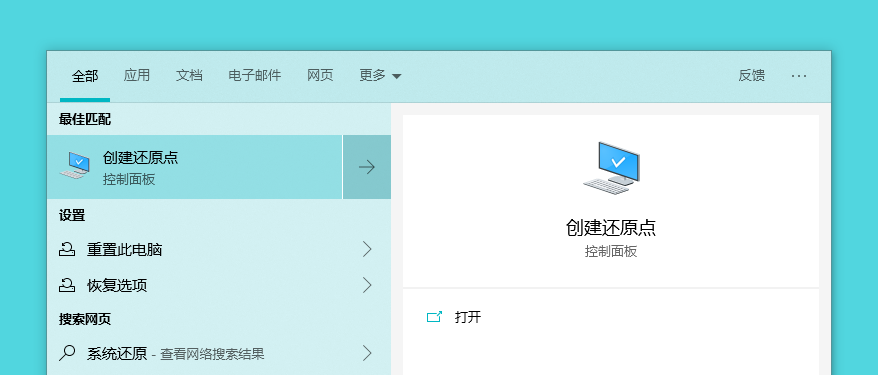Expand the 重置此电脑 chevron

click(367, 249)
